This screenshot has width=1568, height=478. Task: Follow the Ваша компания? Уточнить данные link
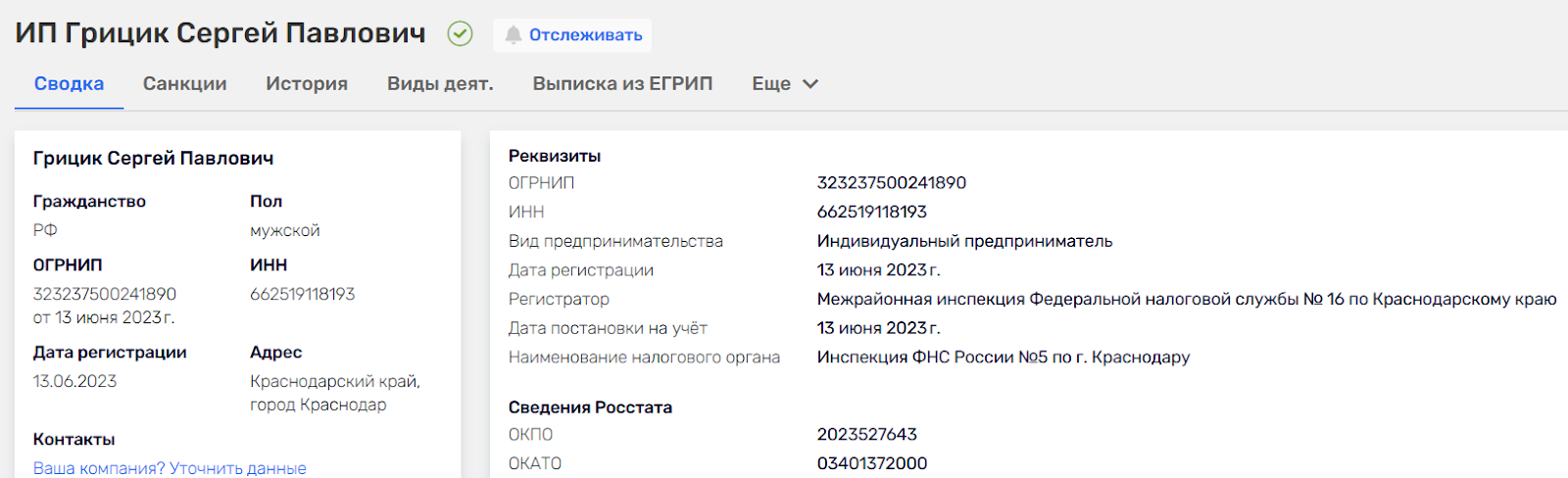170,468
